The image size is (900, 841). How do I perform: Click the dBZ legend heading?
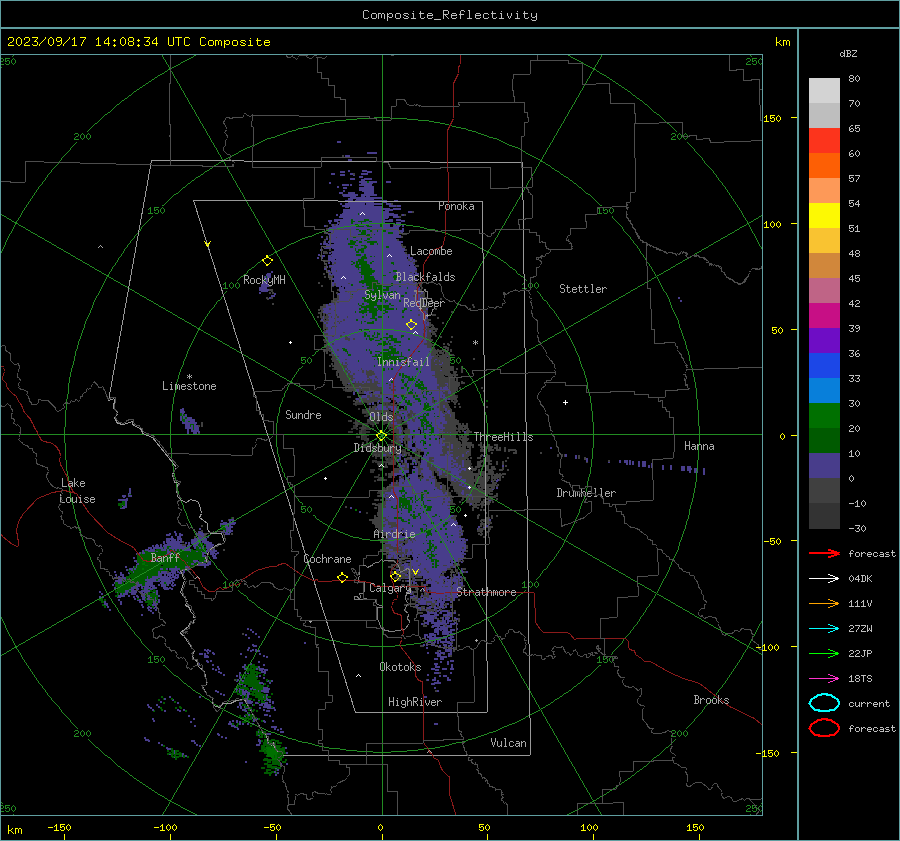pos(848,54)
